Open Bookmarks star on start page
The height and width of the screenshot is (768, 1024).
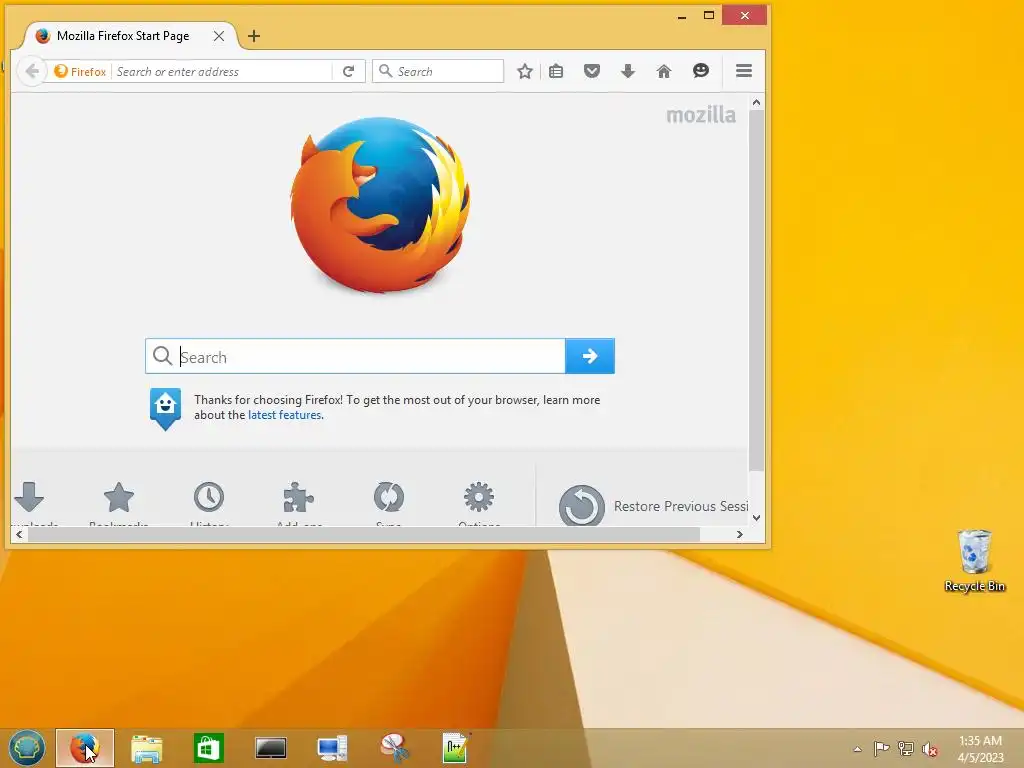click(119, 498)
